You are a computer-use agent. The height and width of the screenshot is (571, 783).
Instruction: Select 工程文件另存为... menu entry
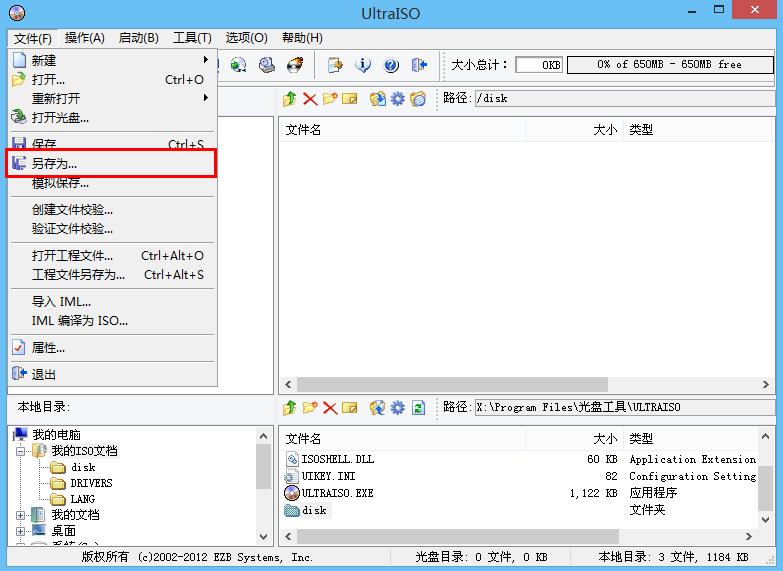pyautogui.click(x=112, y=275)
